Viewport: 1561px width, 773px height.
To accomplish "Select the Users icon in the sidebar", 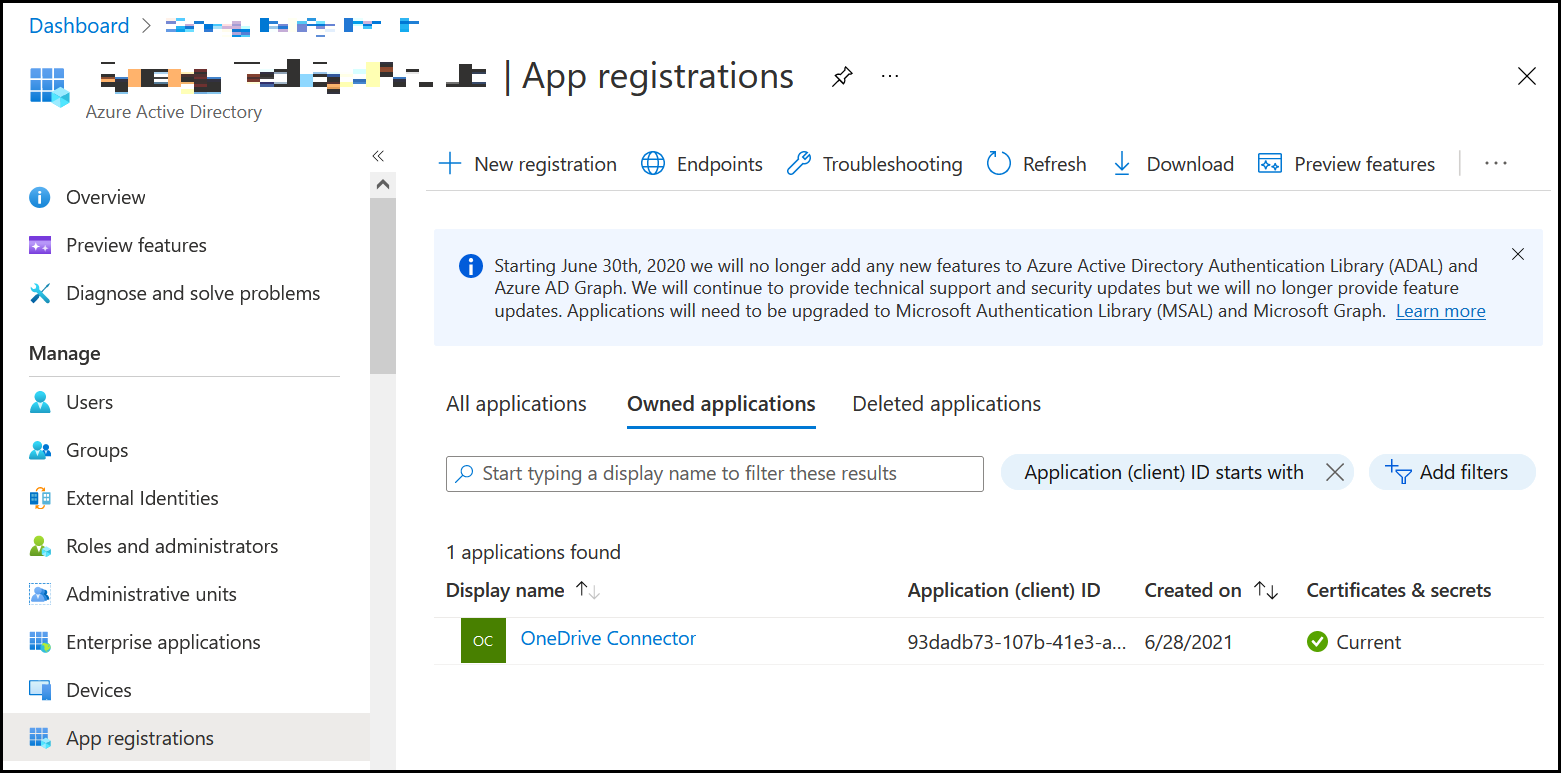I will (40, 402).
